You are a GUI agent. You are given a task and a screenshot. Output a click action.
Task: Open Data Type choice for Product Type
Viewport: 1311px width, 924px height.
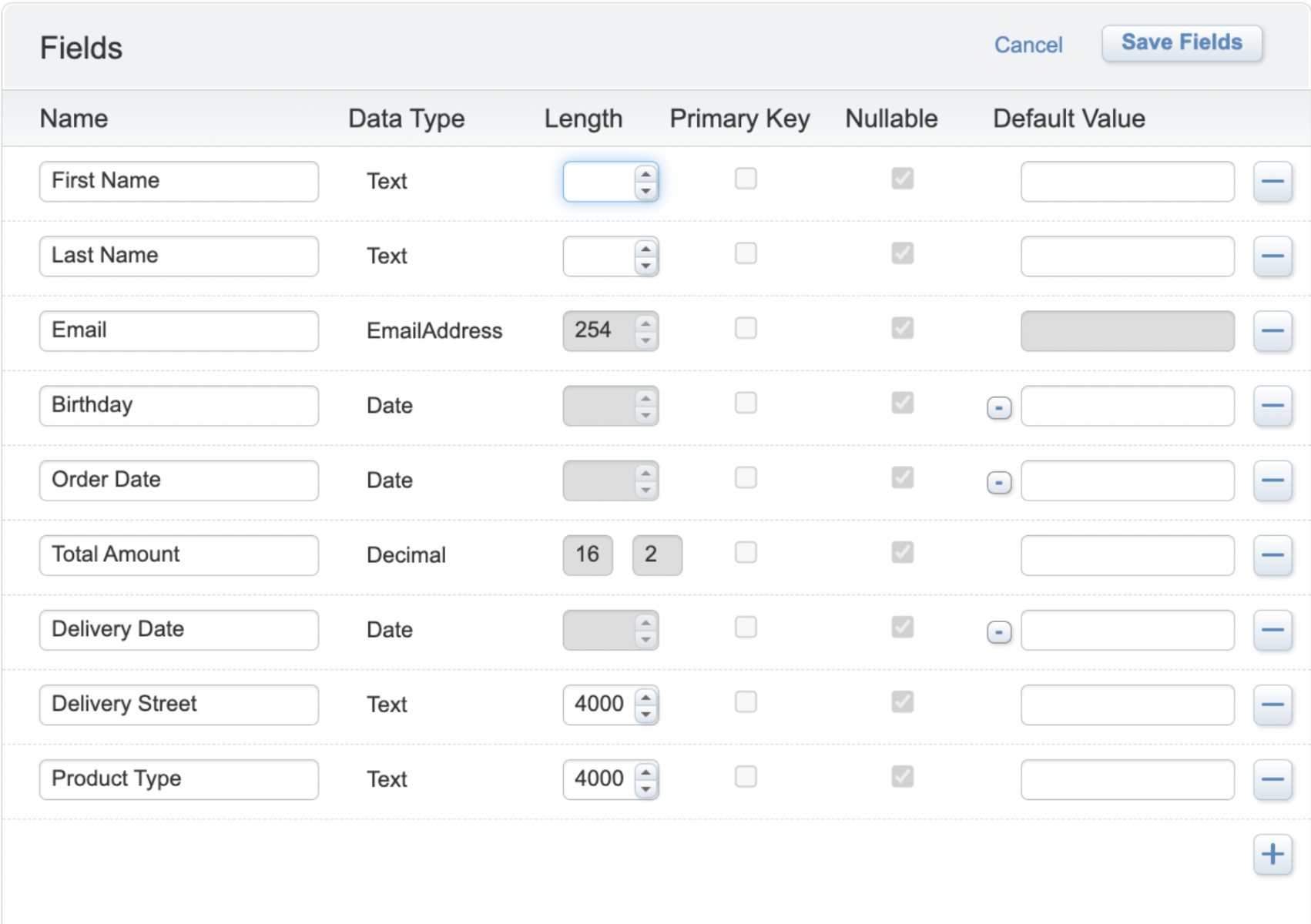pos(387,779)
